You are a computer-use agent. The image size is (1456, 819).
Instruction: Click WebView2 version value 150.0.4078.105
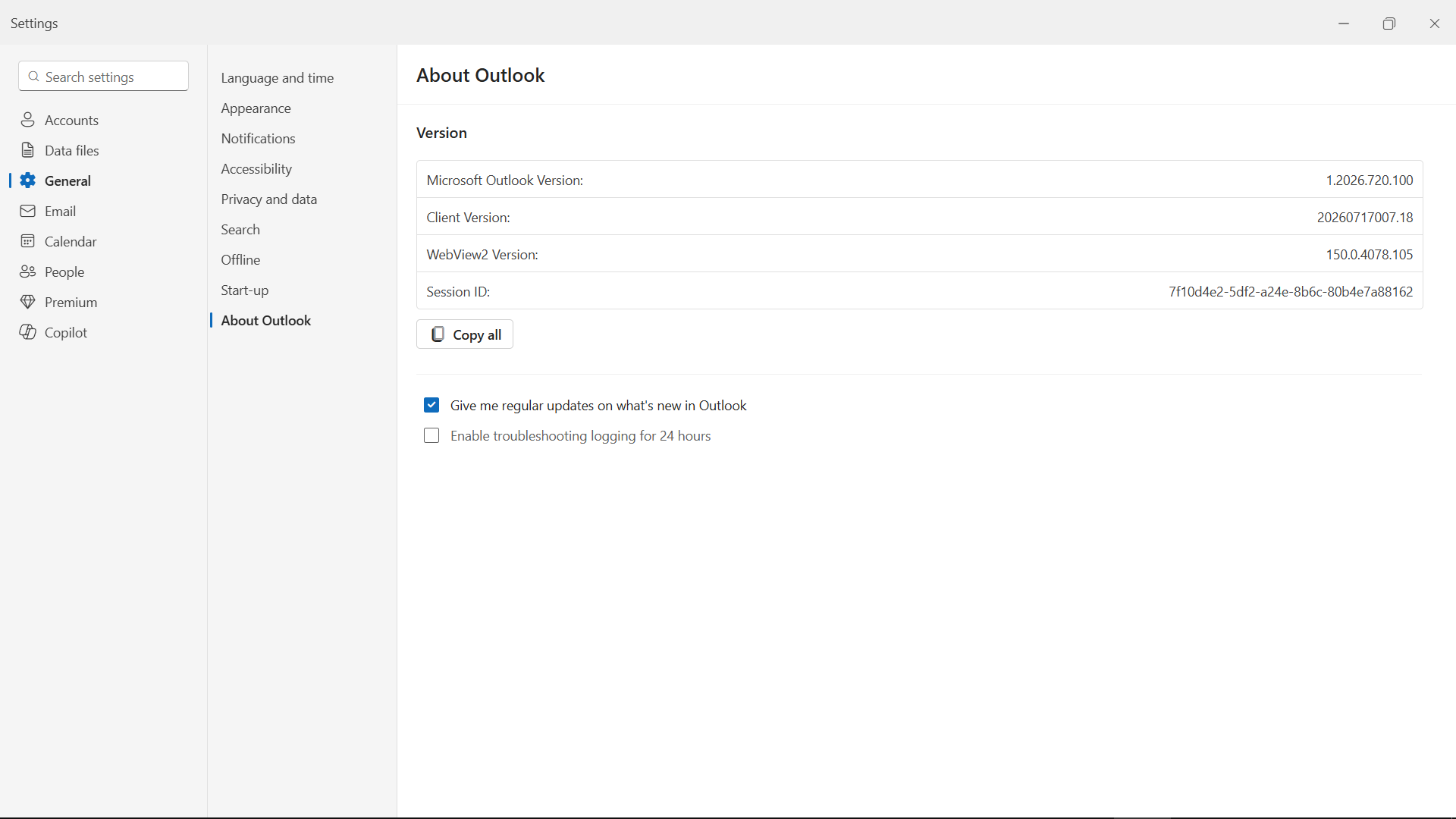click(x=1369, y=254)
